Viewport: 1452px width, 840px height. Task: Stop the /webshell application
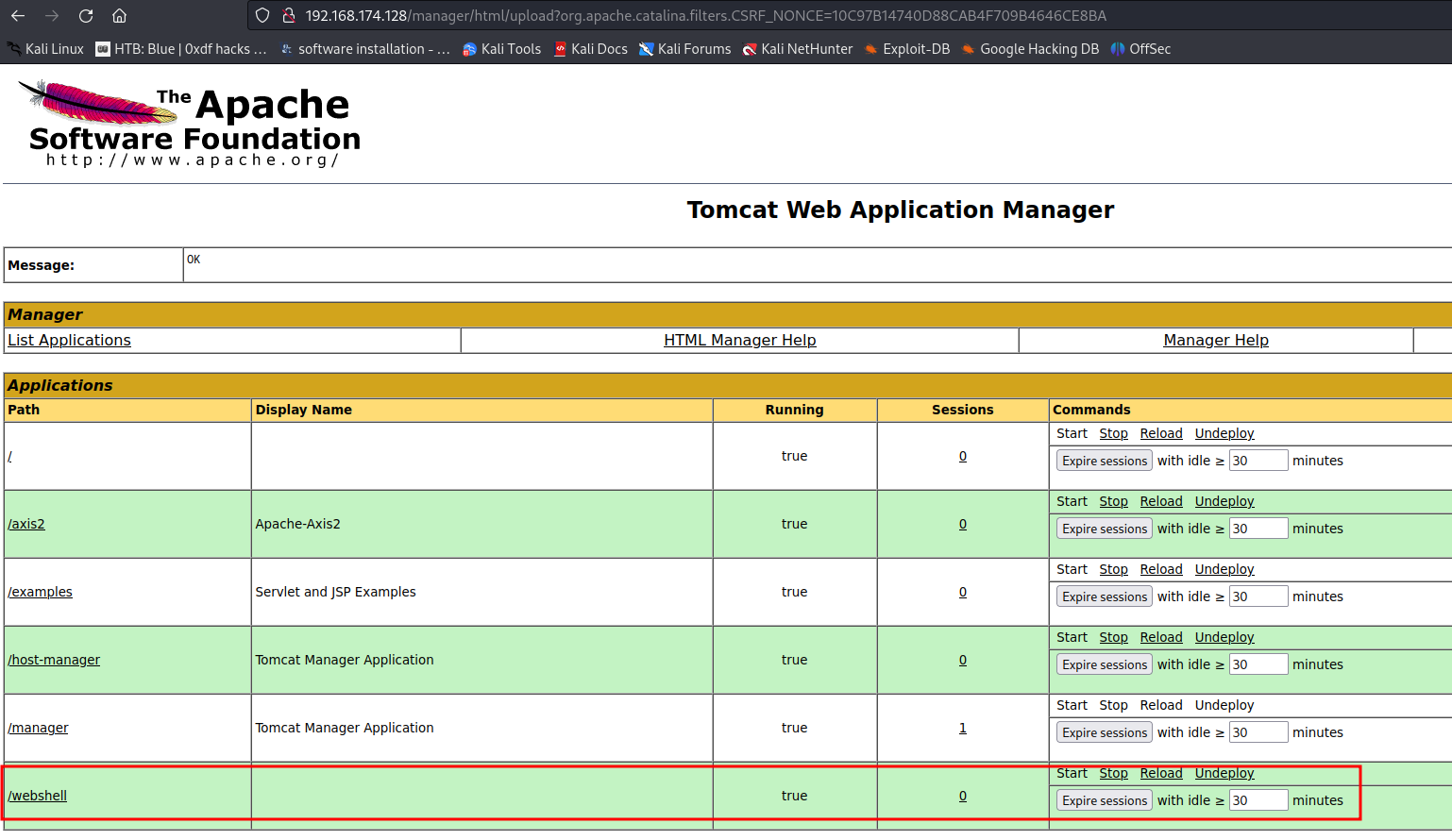(x=1113, y=773)
